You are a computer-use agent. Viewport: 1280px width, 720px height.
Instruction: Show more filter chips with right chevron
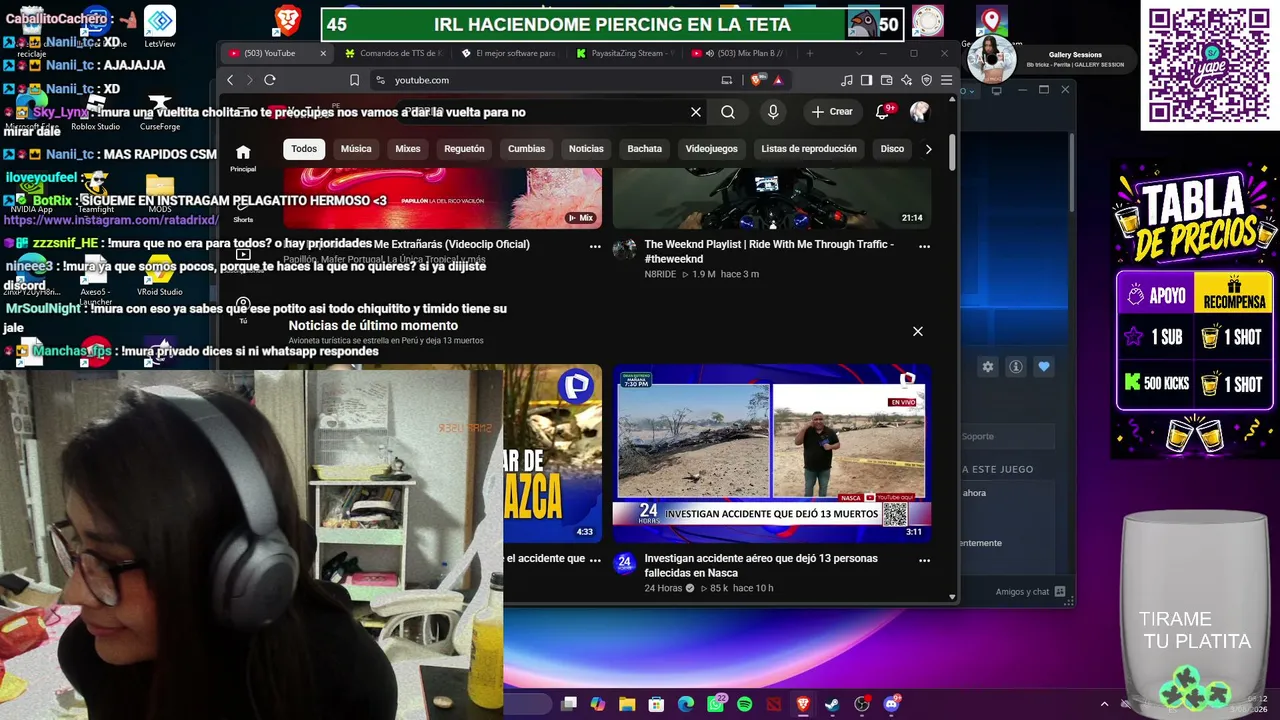click(928, 149)
